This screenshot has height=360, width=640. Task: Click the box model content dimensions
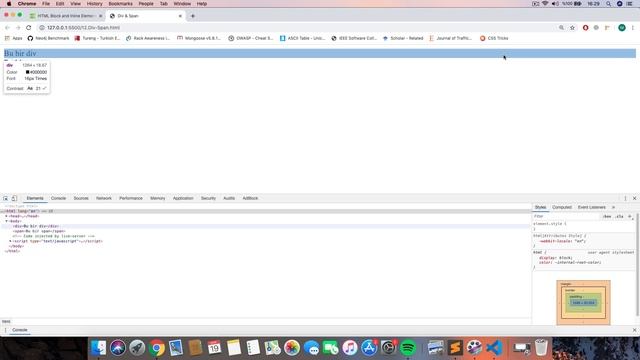pos(583,303)
